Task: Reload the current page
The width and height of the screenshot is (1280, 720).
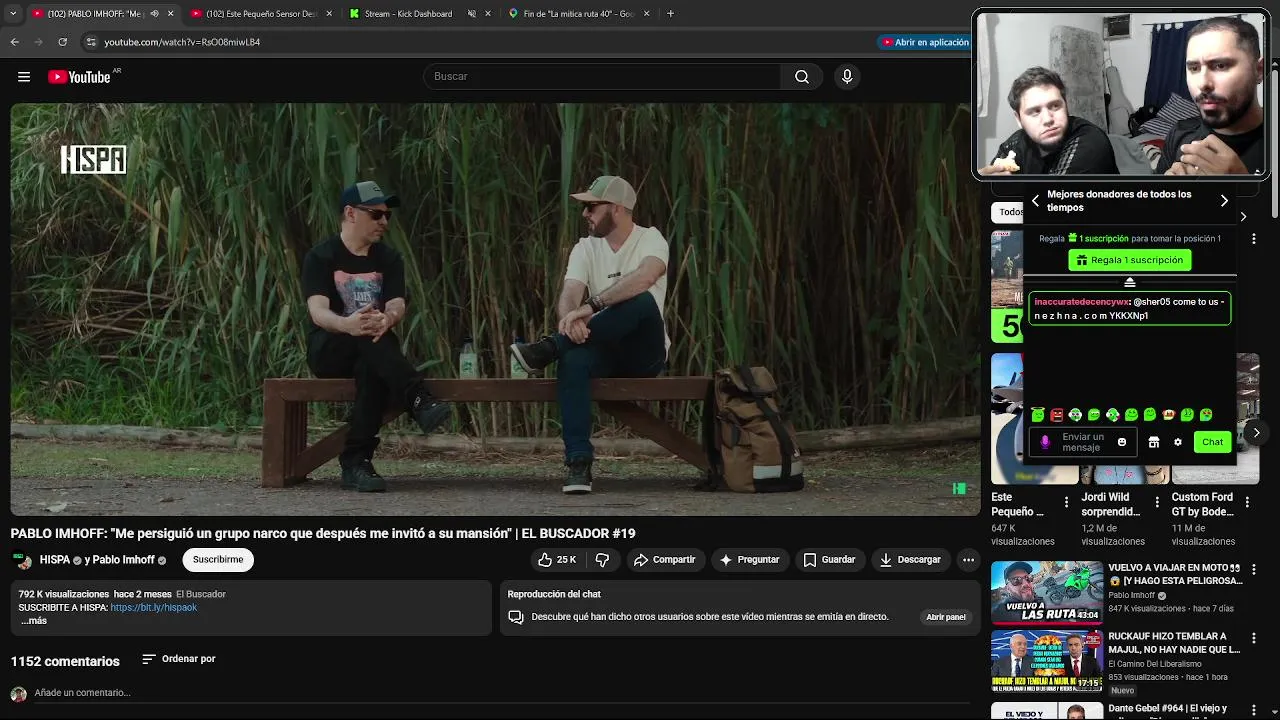Action: [63, 42]
